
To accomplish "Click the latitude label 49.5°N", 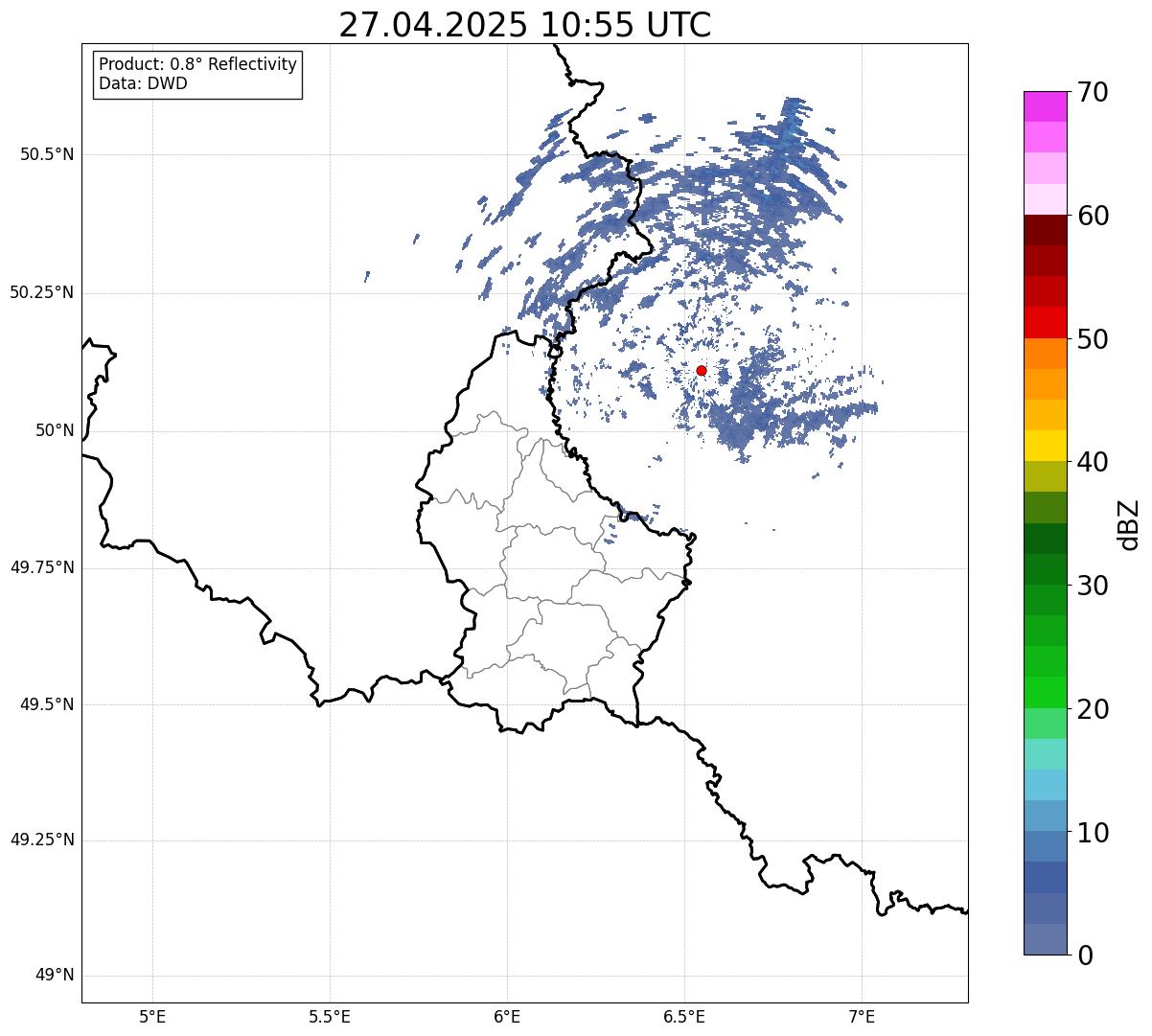I will 47,704.
